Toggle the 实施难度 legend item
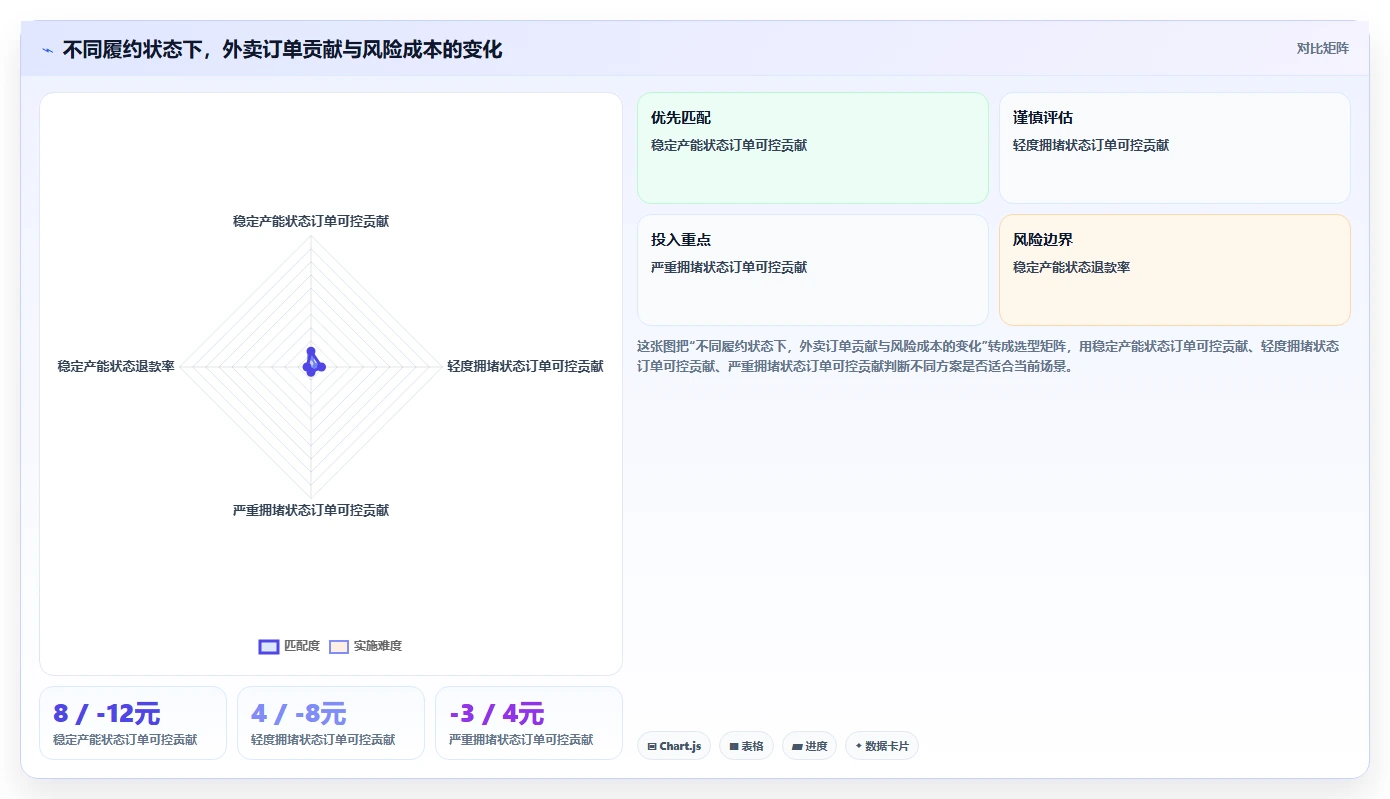Viewport: 1390px width, 799px height. 365,646
